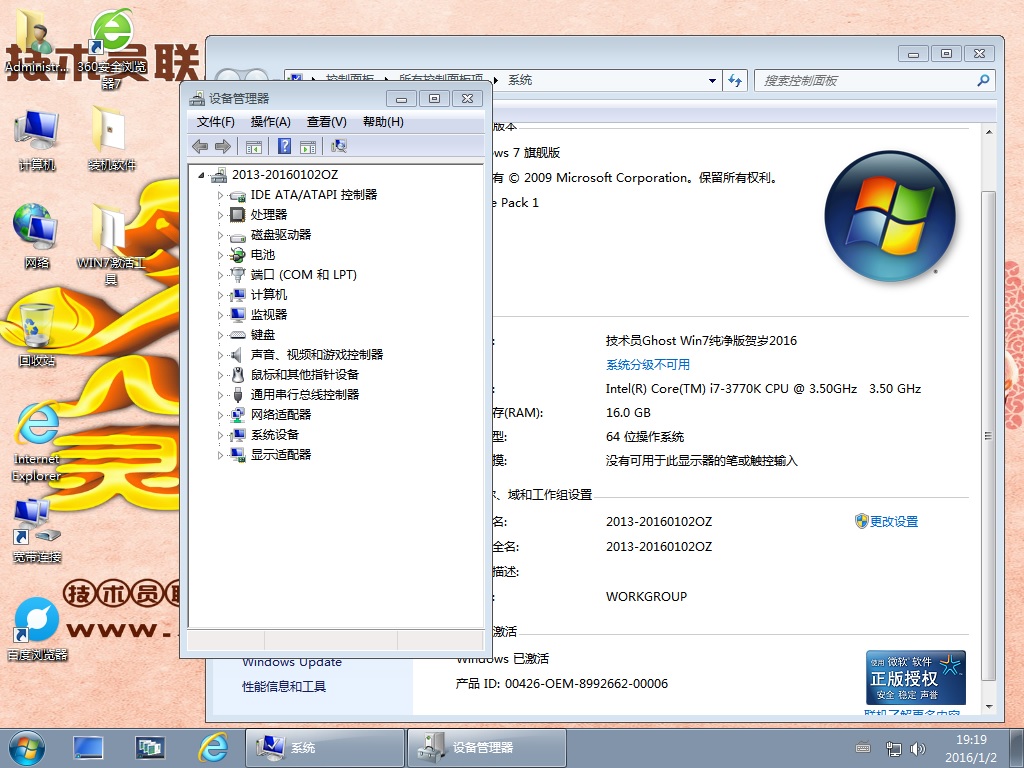This screenshot has height=768, width=1024.
Task: Select the 系统设备 tree row text
Action: (x=274, y=435)
